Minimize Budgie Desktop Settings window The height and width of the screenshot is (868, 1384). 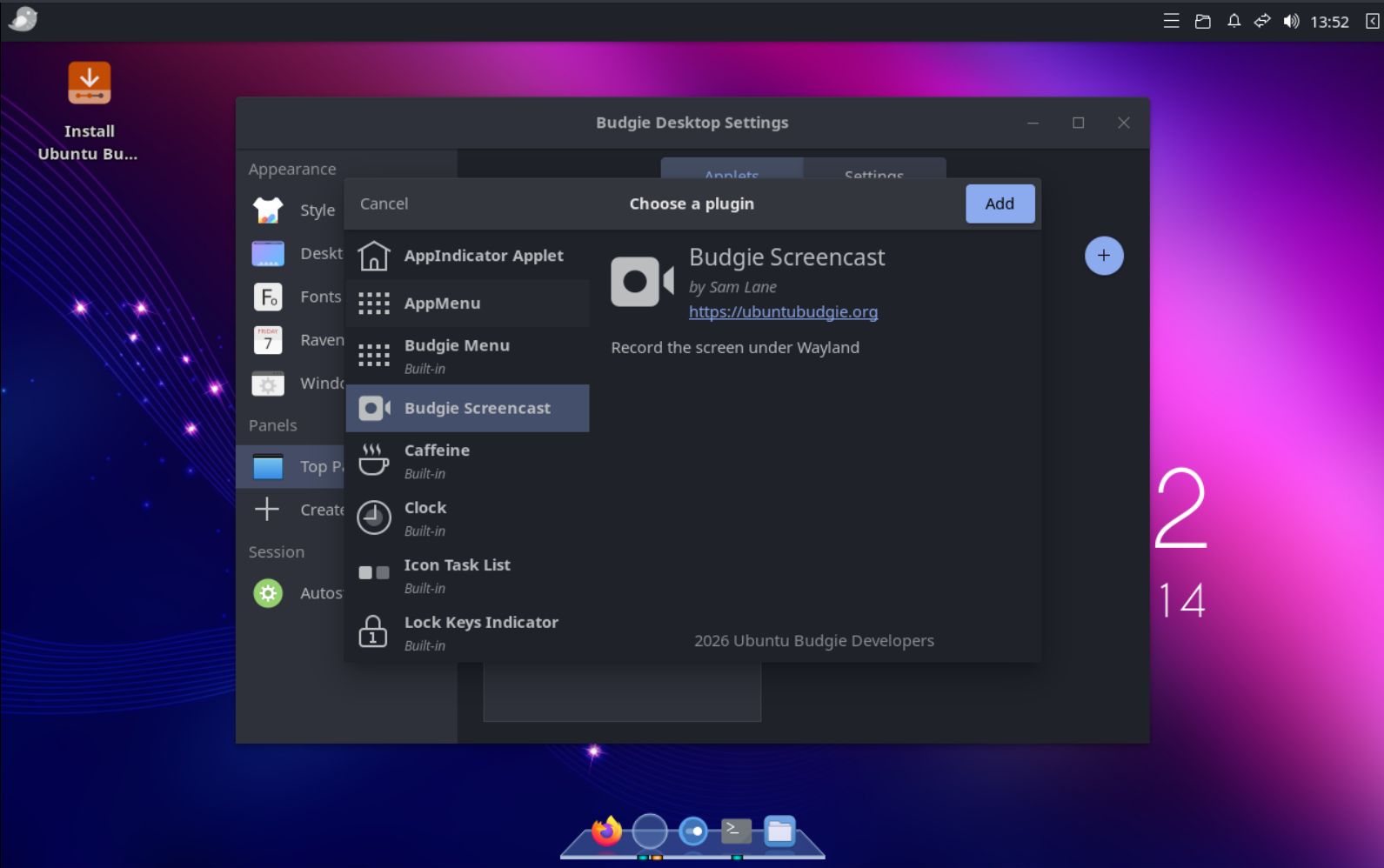[1033, 123]
